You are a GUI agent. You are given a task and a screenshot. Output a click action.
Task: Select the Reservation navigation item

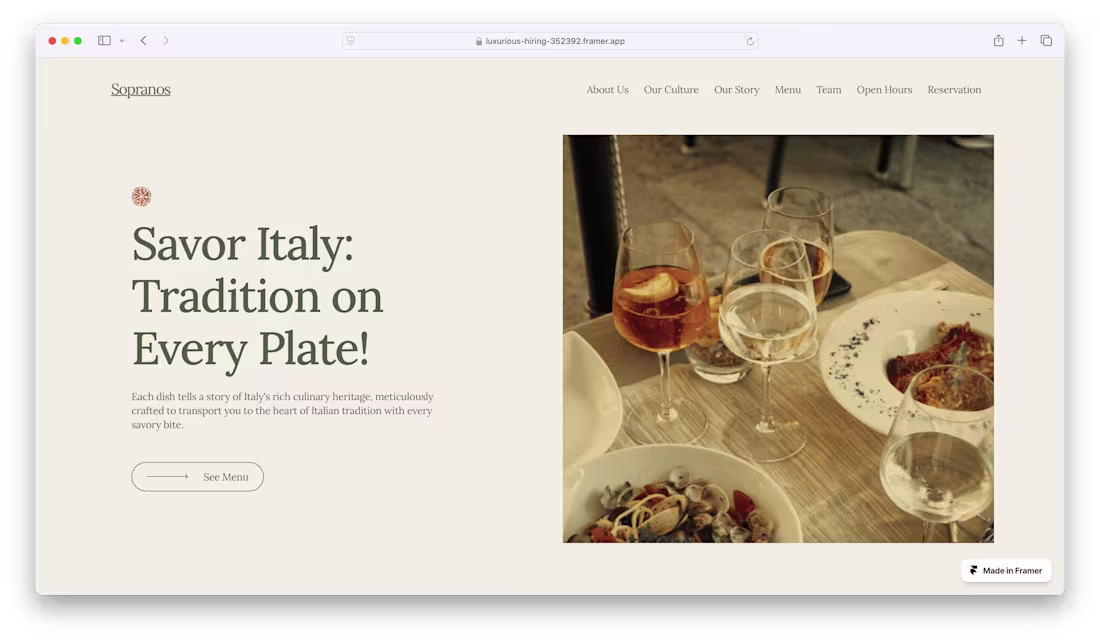[x=954, y=90]
